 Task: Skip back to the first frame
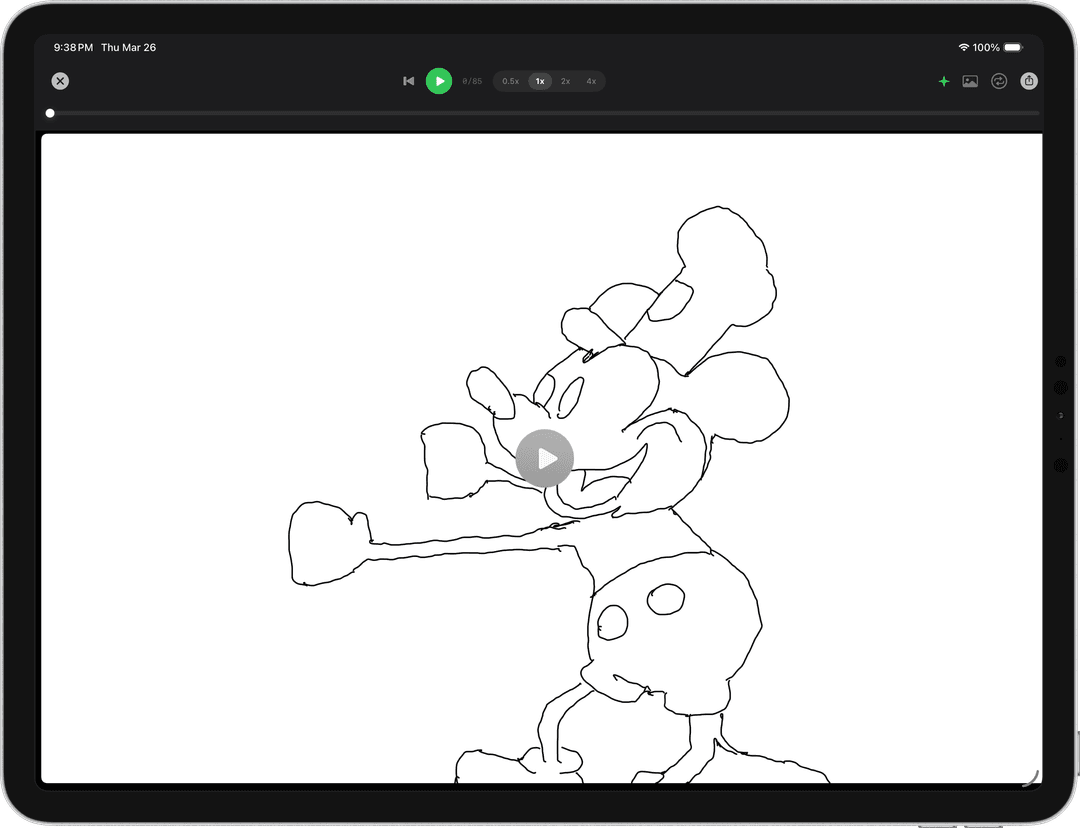[x=408, y=81]
